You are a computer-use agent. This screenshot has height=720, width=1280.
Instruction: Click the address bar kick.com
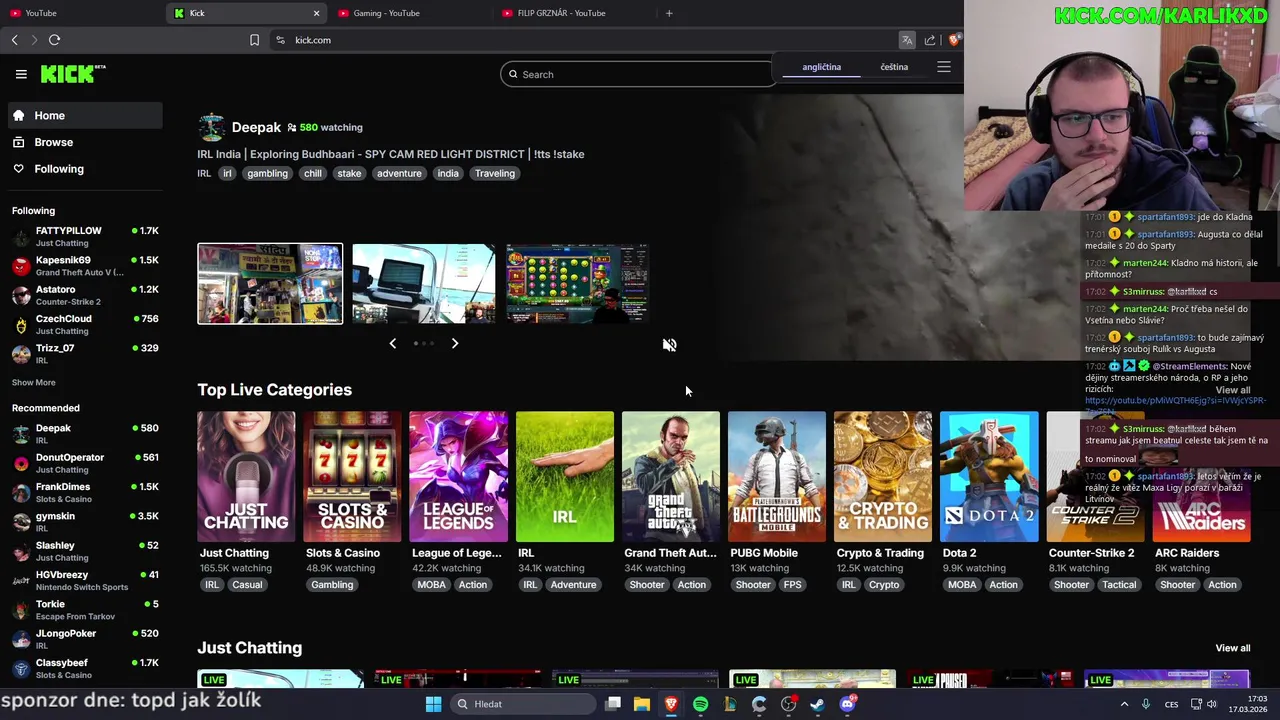313,40
